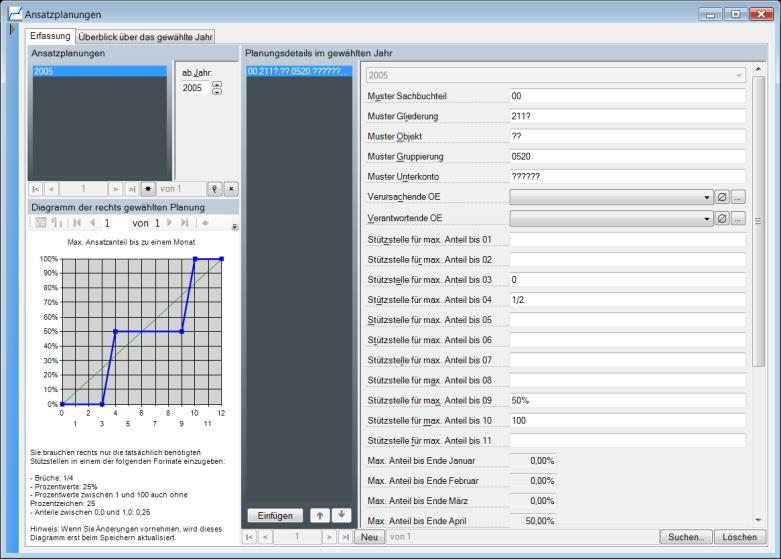
Task: Click the Löschen button
Action: click(x=739, y=537)
